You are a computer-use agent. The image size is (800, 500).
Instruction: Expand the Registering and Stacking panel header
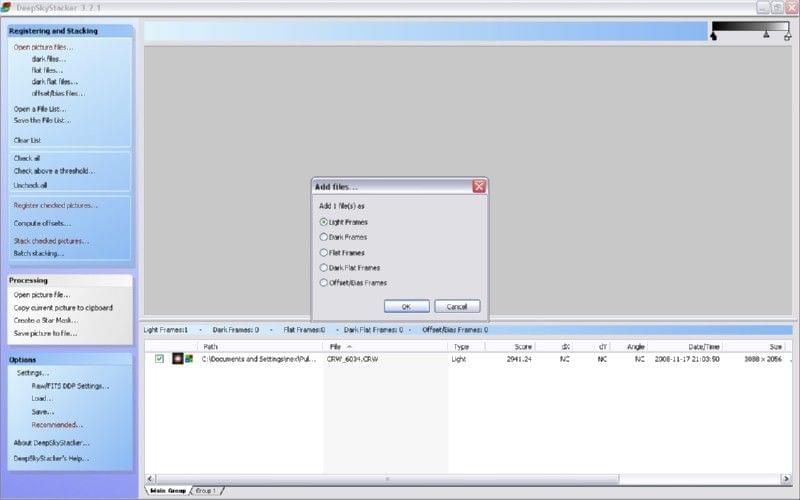pyautogui.click(x=70, y=31)
